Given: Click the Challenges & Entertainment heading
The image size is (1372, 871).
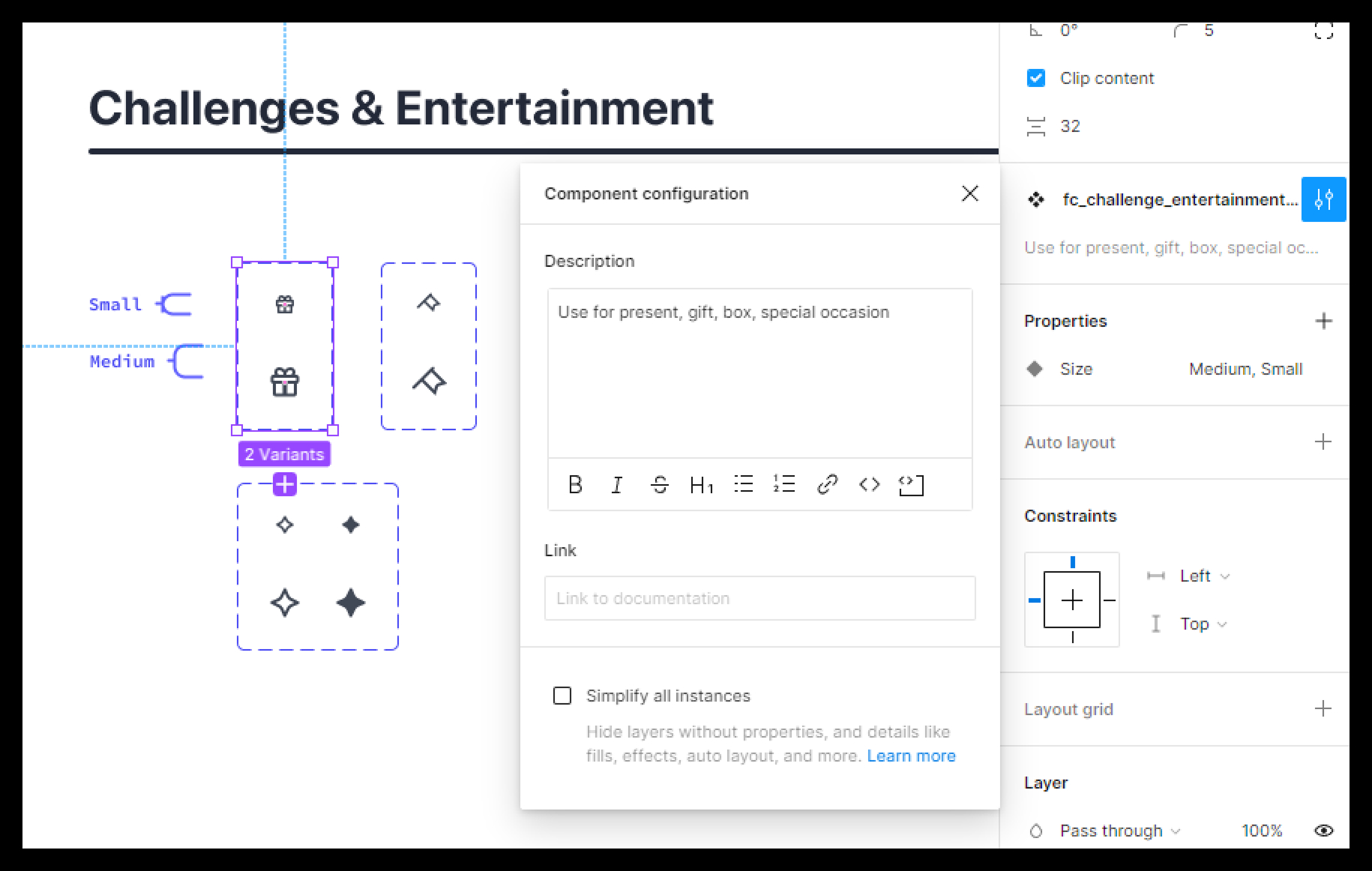Looking at the screenshot, I should pyautogui.click(x=401, y=108).
